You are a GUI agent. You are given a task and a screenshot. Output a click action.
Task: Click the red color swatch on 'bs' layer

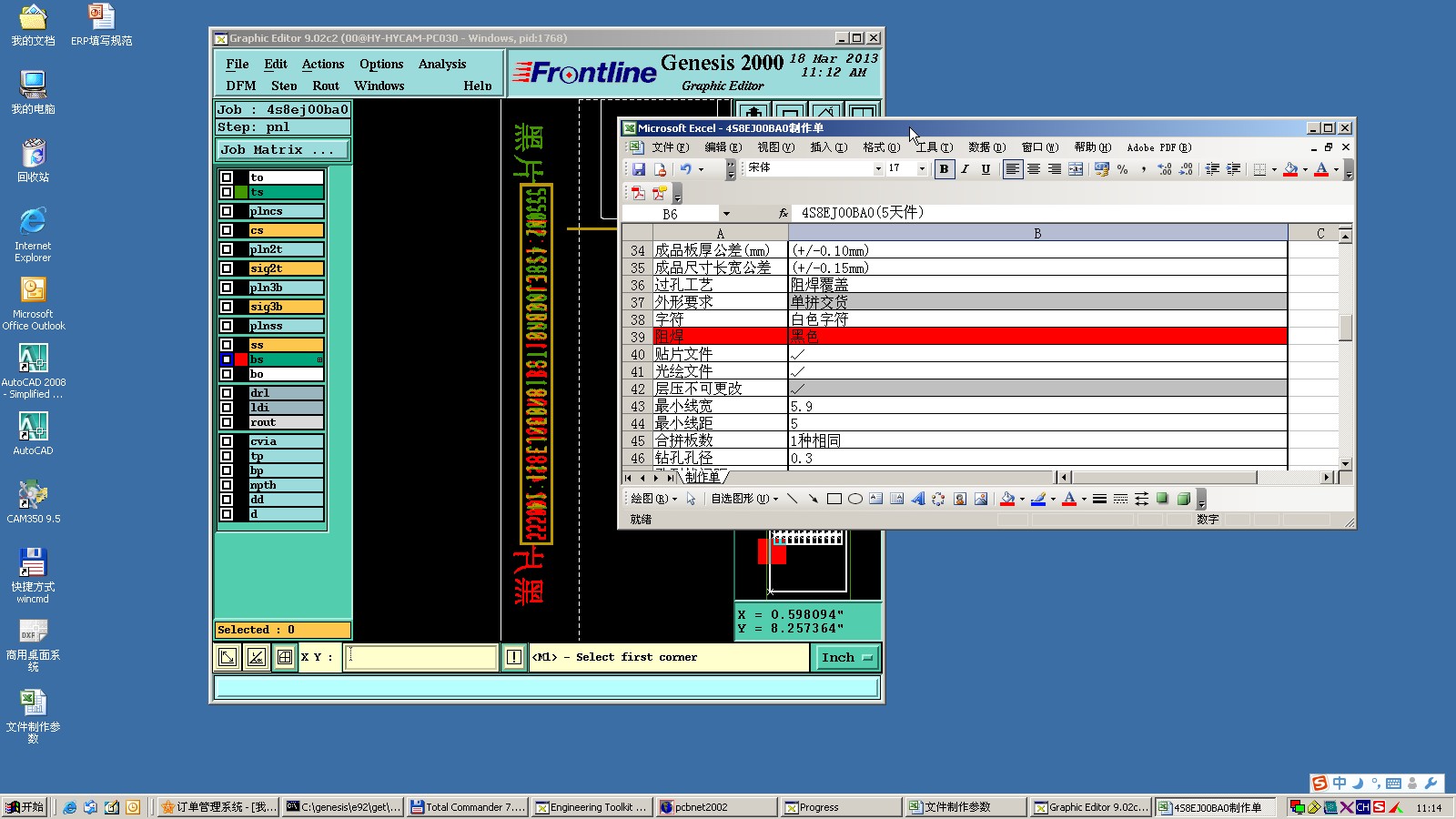[x=241, y=359]
